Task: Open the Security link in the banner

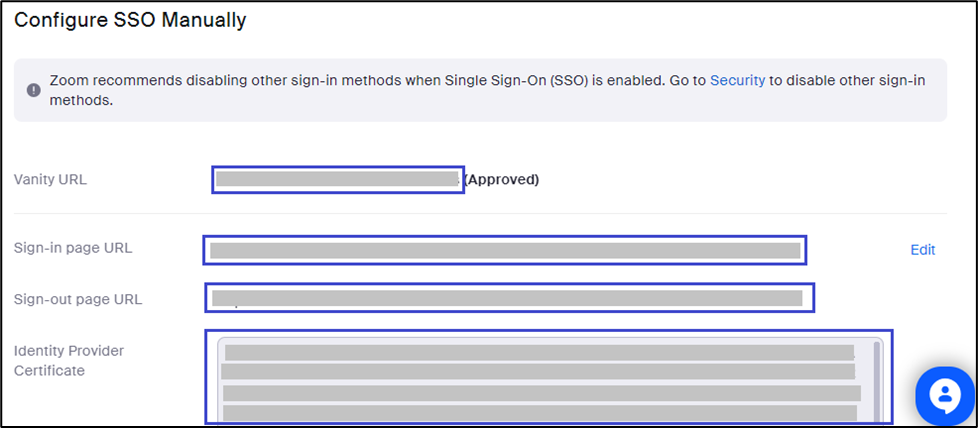Action: coord(737,81)
